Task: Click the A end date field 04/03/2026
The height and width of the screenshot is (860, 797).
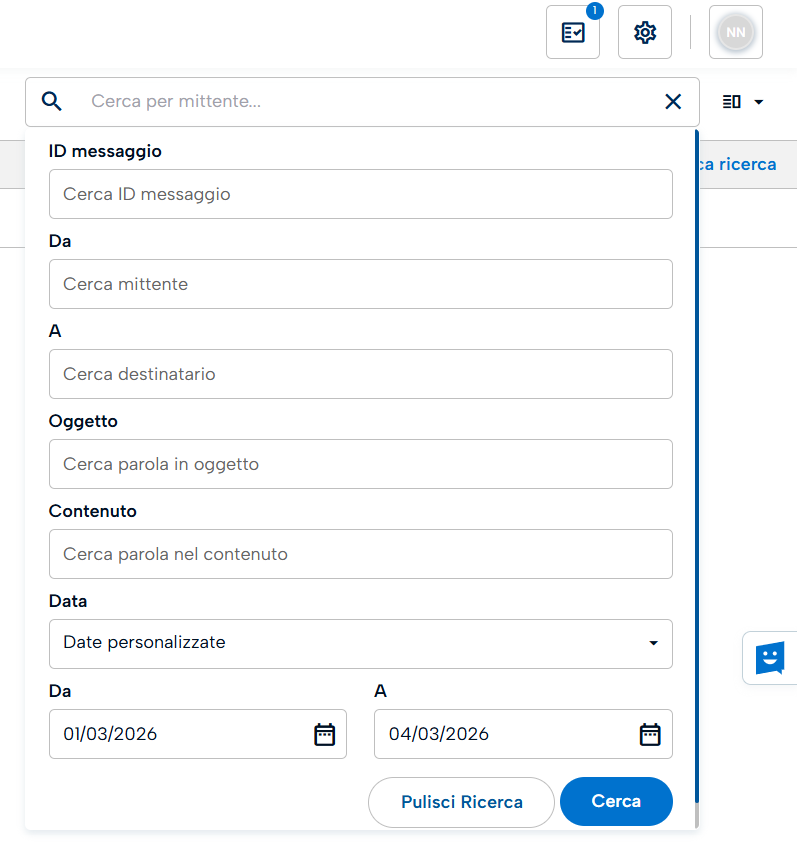Action: coord(505,734)
